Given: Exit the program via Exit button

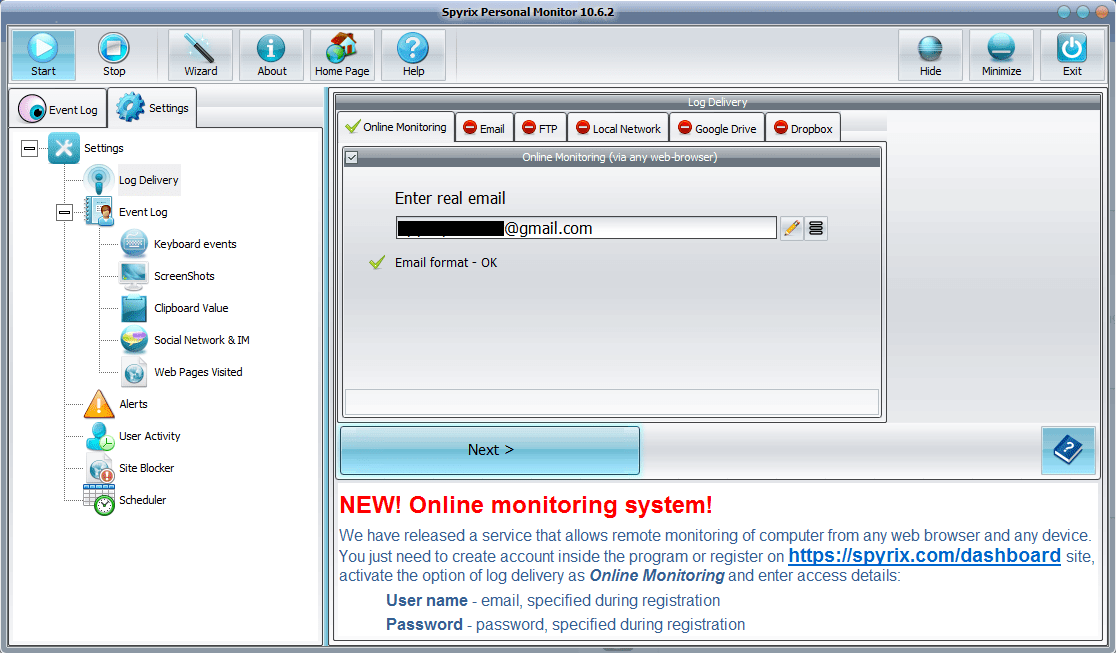Looking at the screenshot, I should [1072, 55].
